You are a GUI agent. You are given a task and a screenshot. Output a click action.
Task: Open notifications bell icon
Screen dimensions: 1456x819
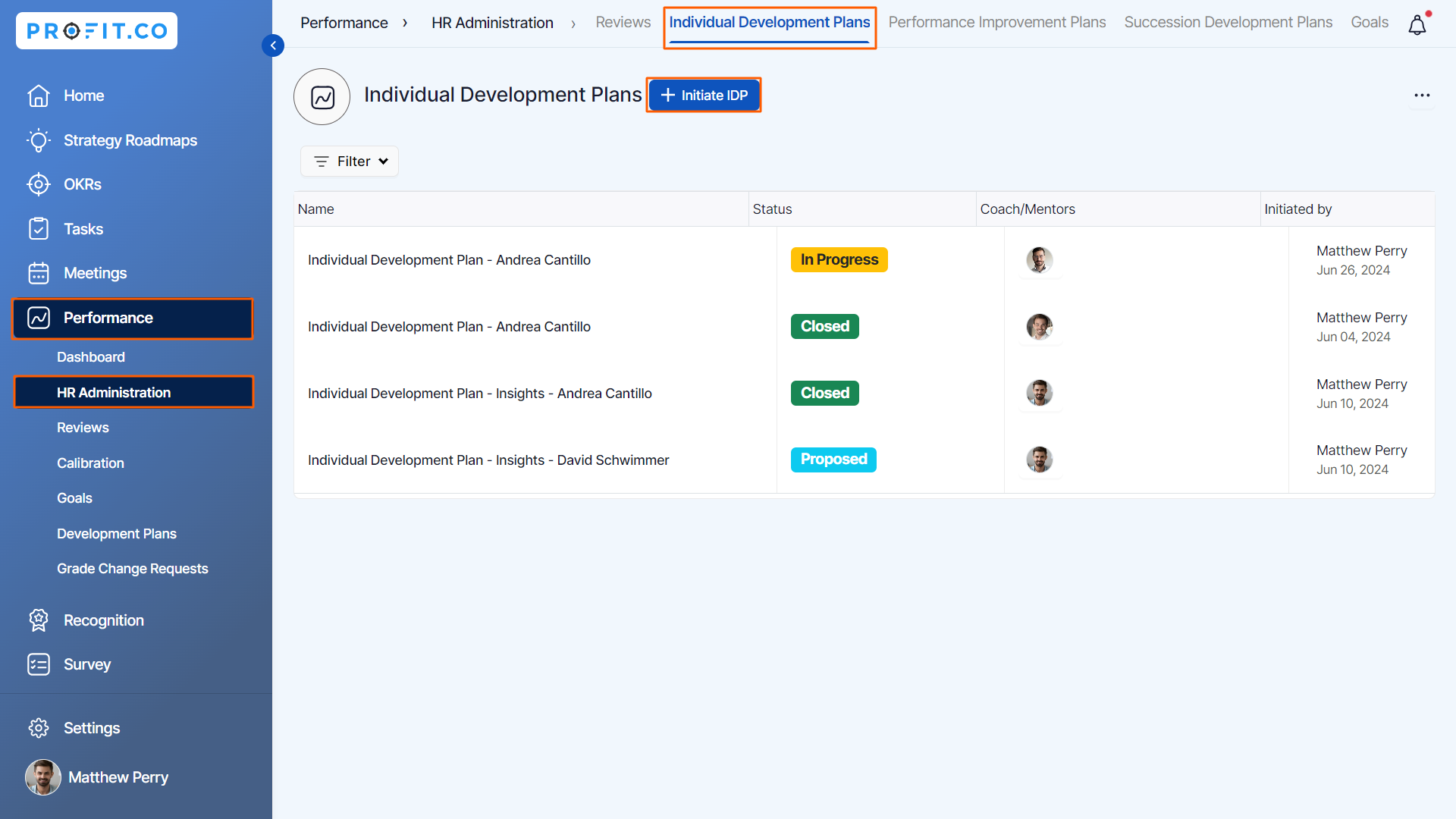1417,24
